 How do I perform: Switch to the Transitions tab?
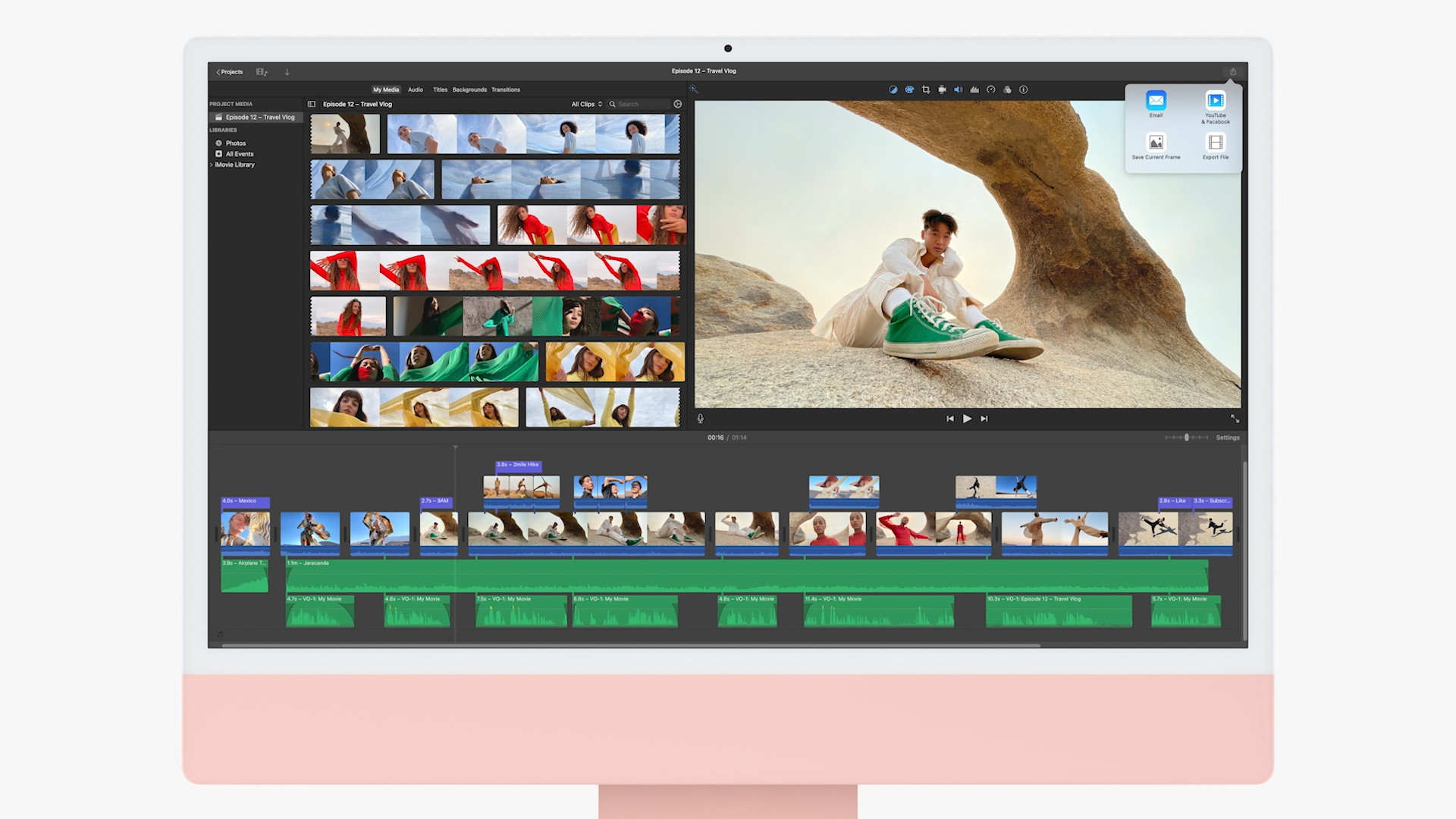click(505, 89)
